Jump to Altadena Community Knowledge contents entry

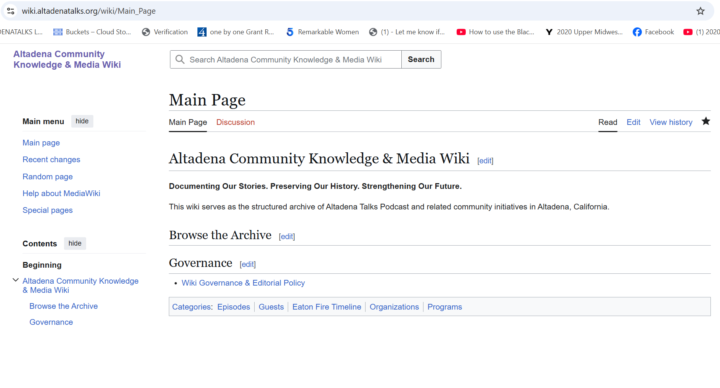(80, 285)
